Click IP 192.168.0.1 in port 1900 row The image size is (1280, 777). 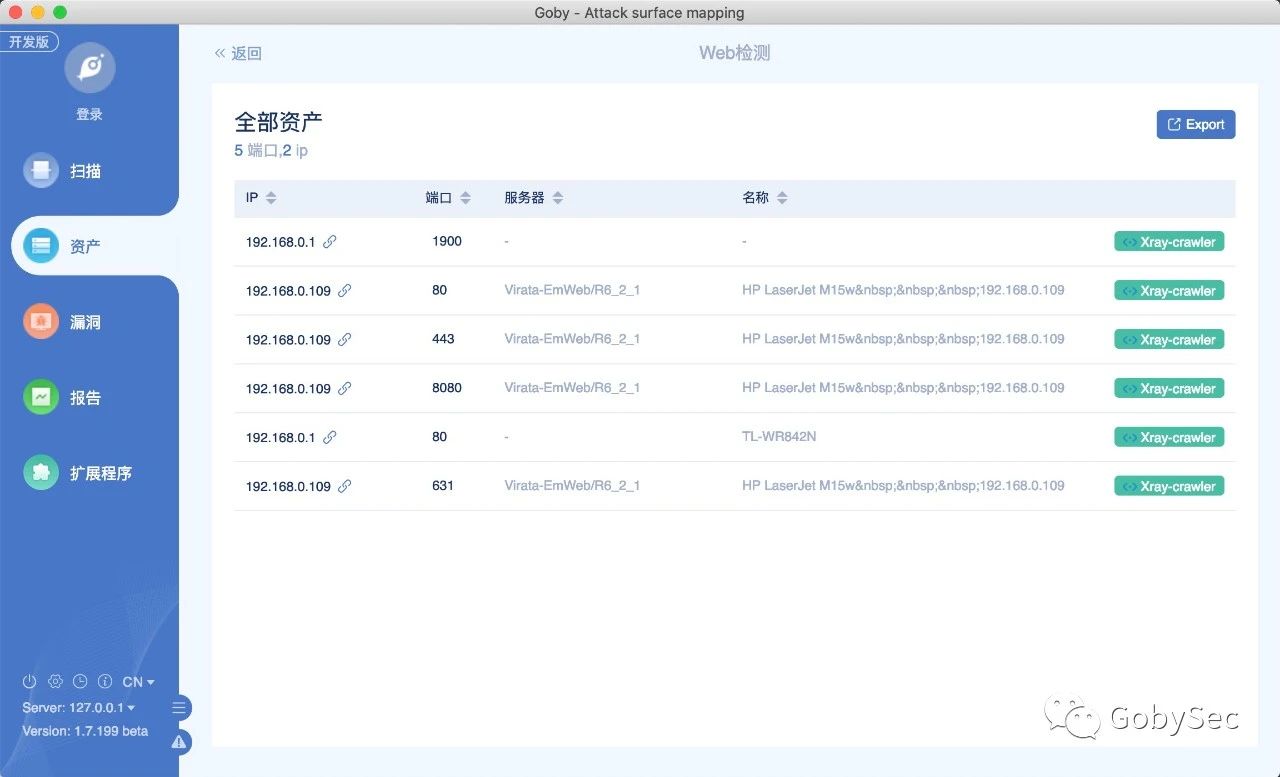click(280, 242)
